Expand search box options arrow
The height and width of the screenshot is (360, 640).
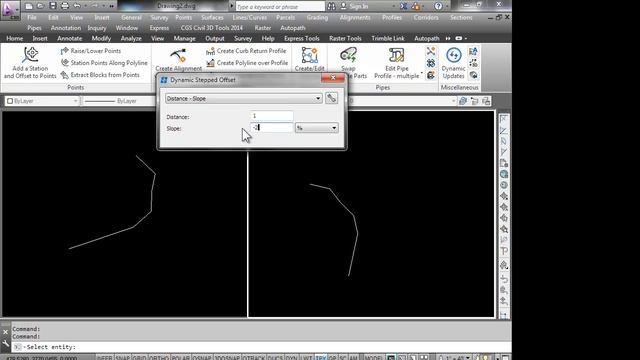[x=232, y=6]
